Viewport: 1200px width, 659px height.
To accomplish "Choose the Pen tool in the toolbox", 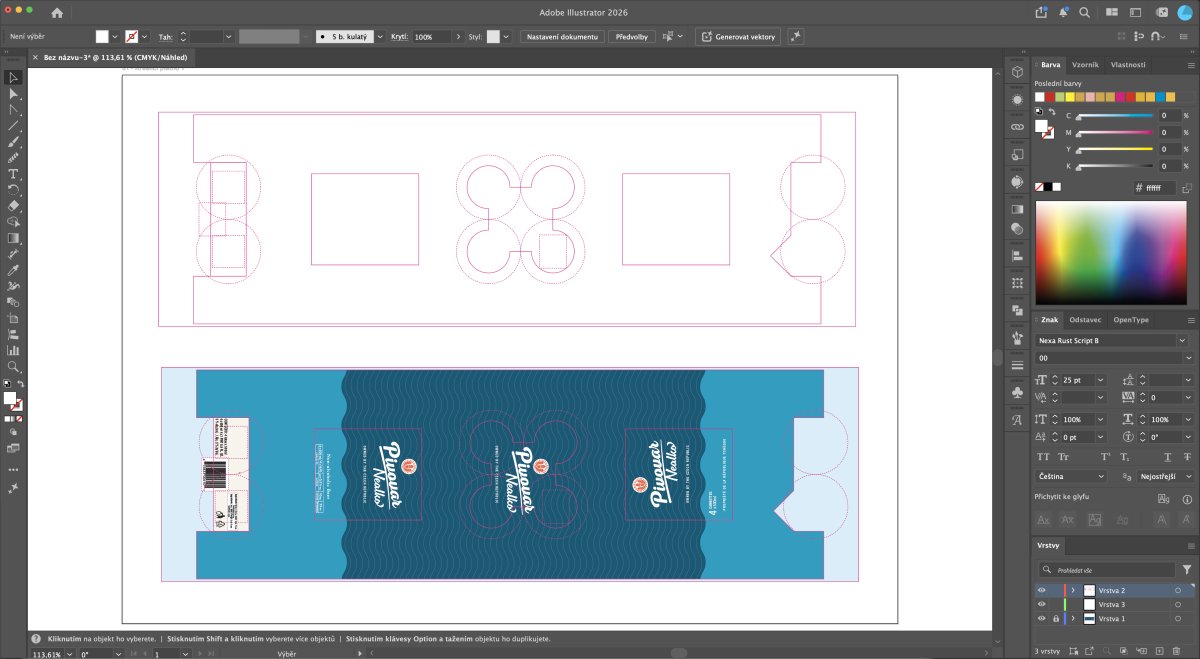I will 13,109.
